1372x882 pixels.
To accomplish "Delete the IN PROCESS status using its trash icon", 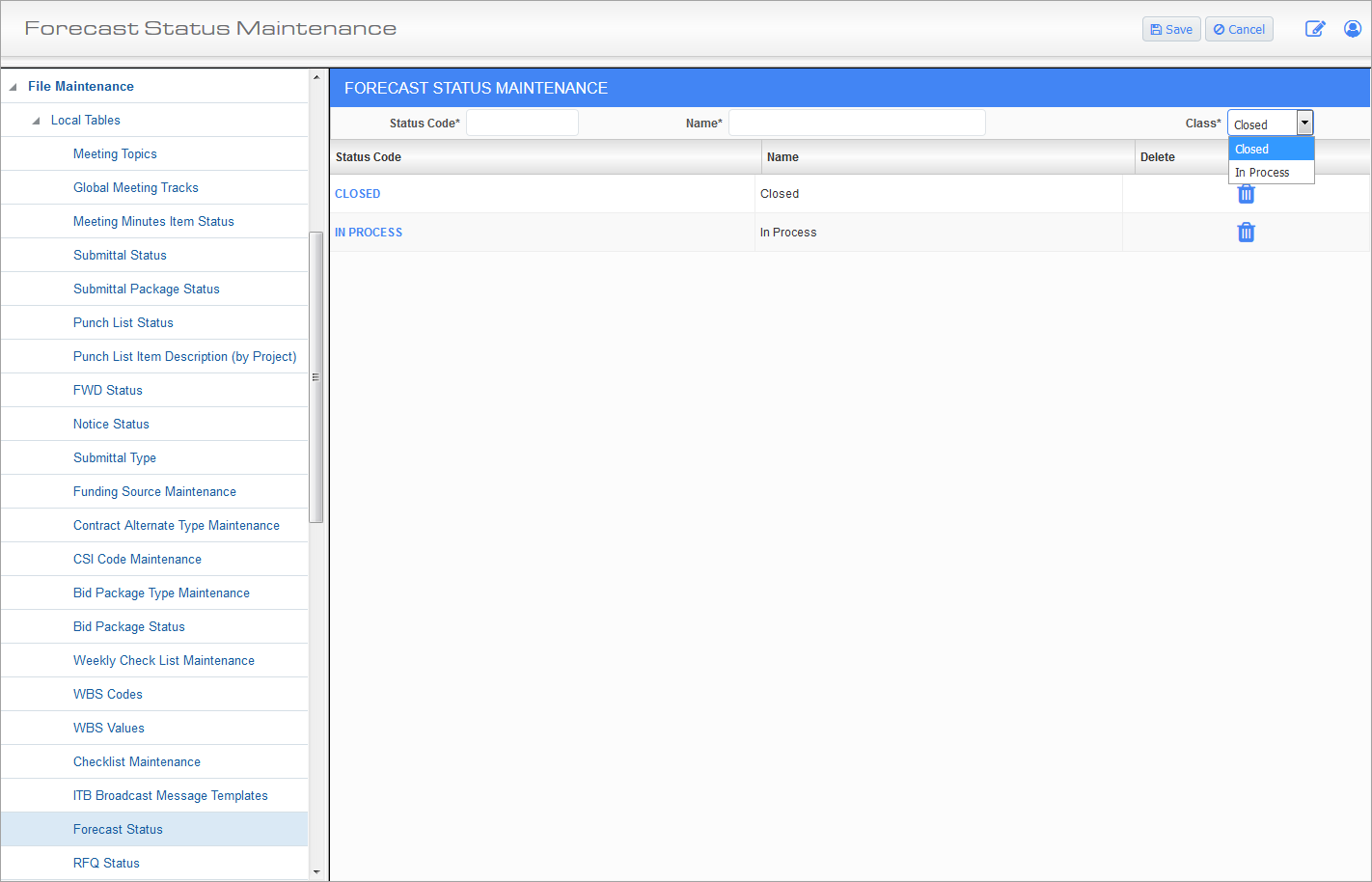I will (x=1246, y=232).
